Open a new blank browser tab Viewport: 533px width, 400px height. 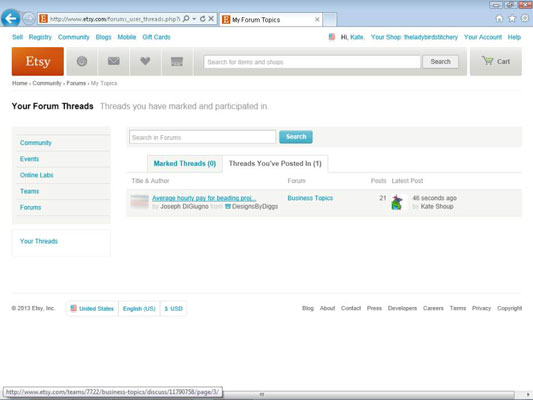pos(329,20)
